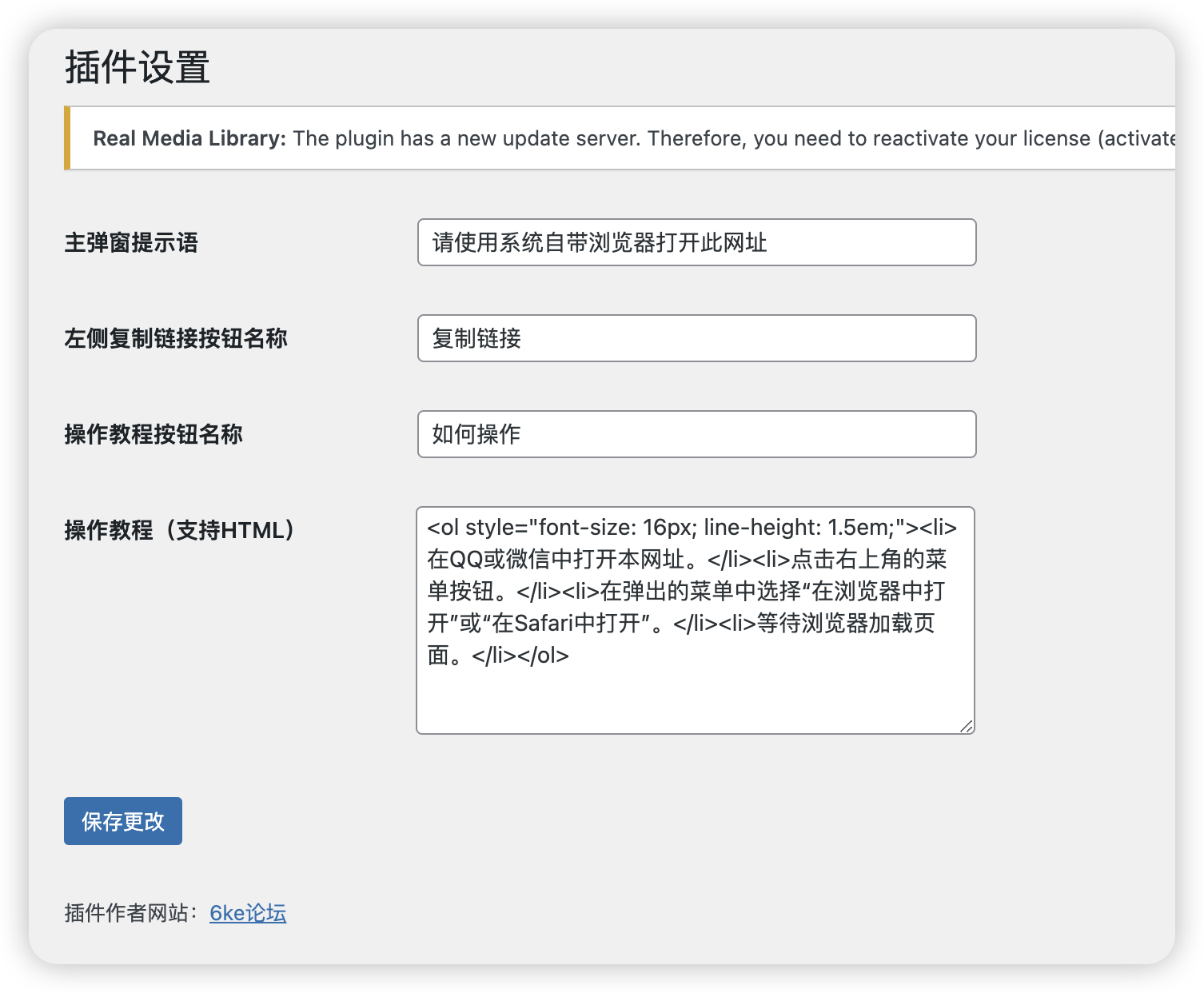Click the 插件作者网站 footer label text
Viewport: 1204px width, 993px height.
(x=130, y=913)
